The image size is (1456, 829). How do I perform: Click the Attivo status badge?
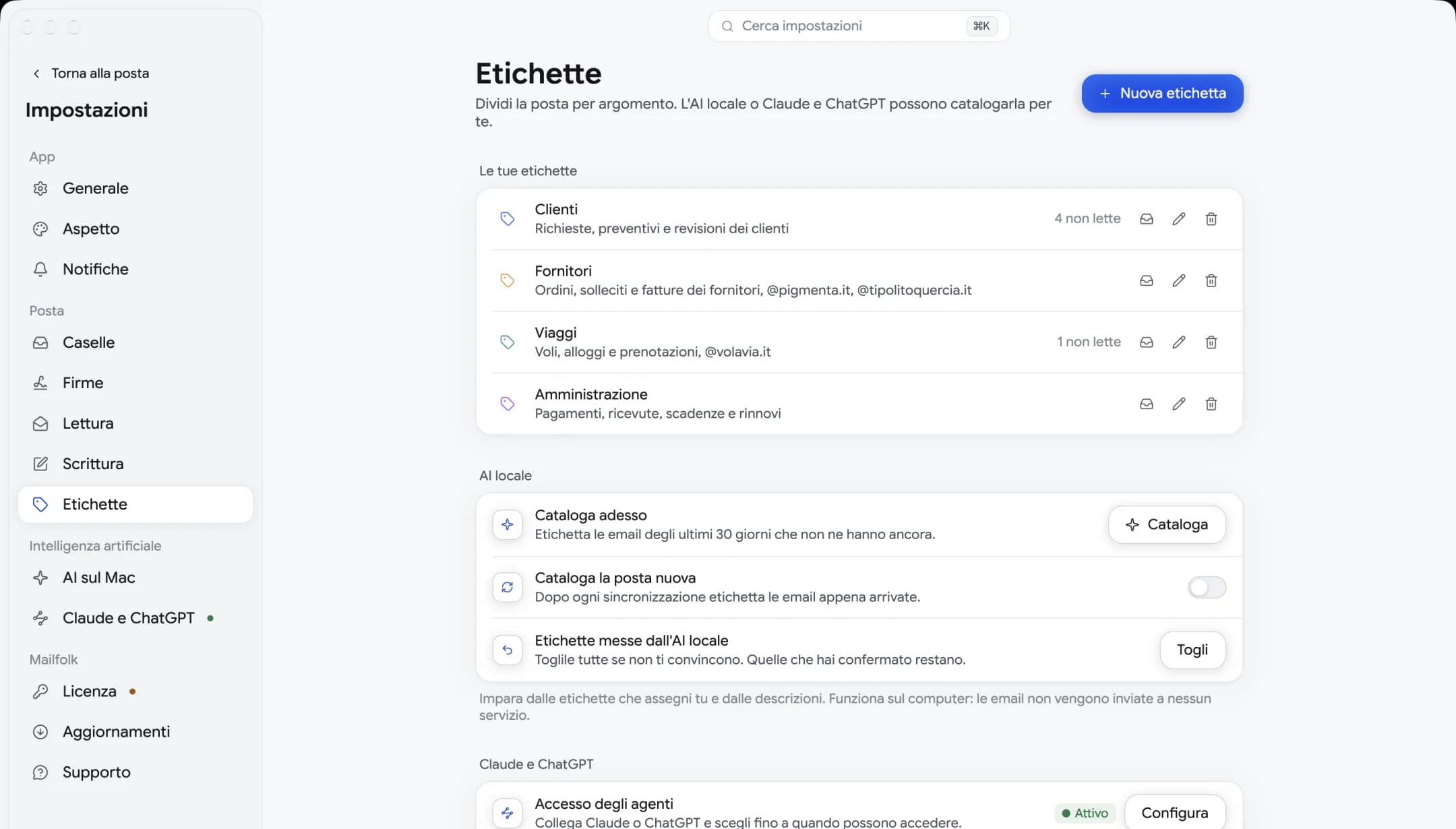pyautogui.click(x=1085, y=813)
